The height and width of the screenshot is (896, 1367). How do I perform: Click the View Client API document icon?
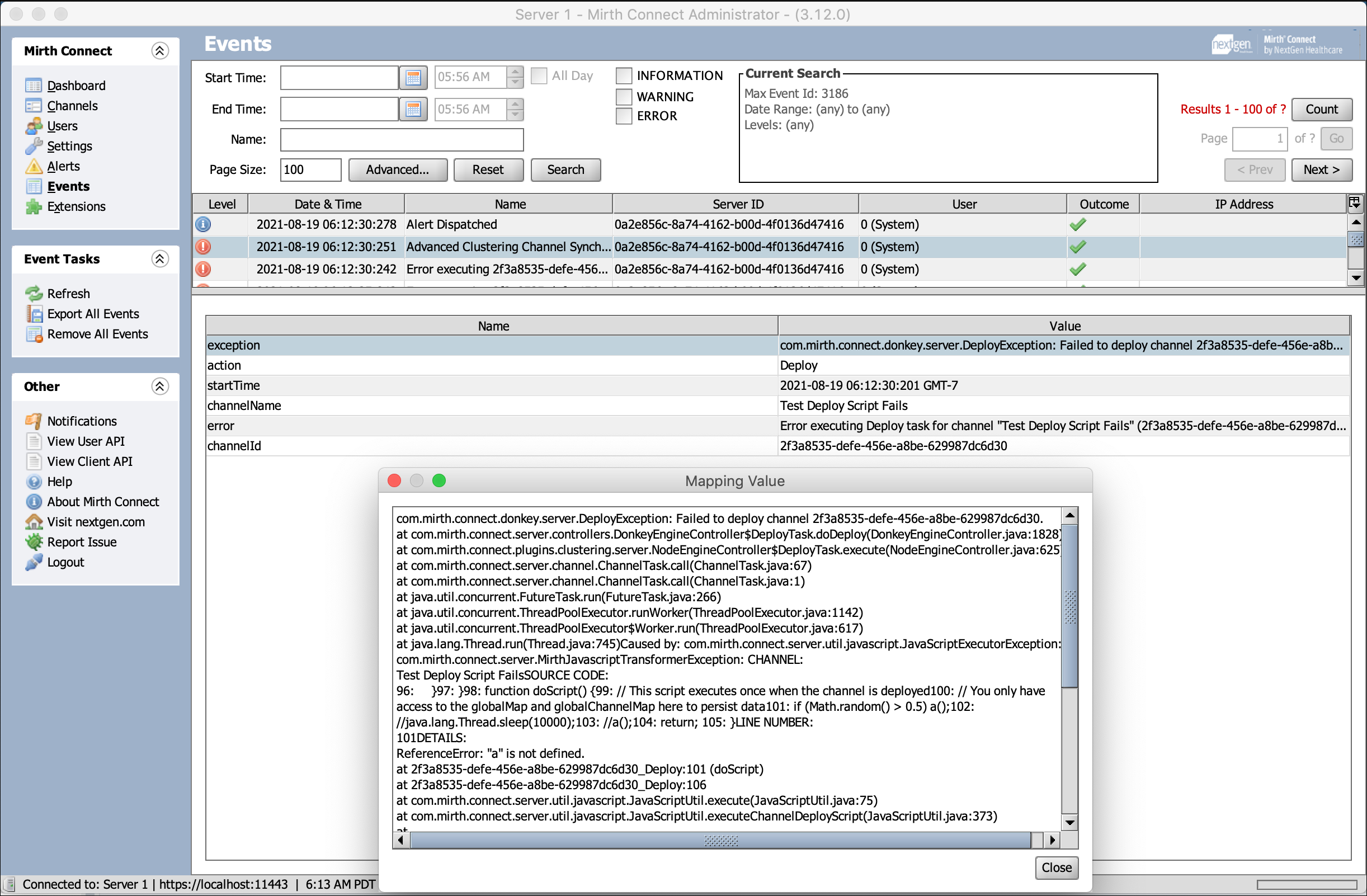point(34,461)
